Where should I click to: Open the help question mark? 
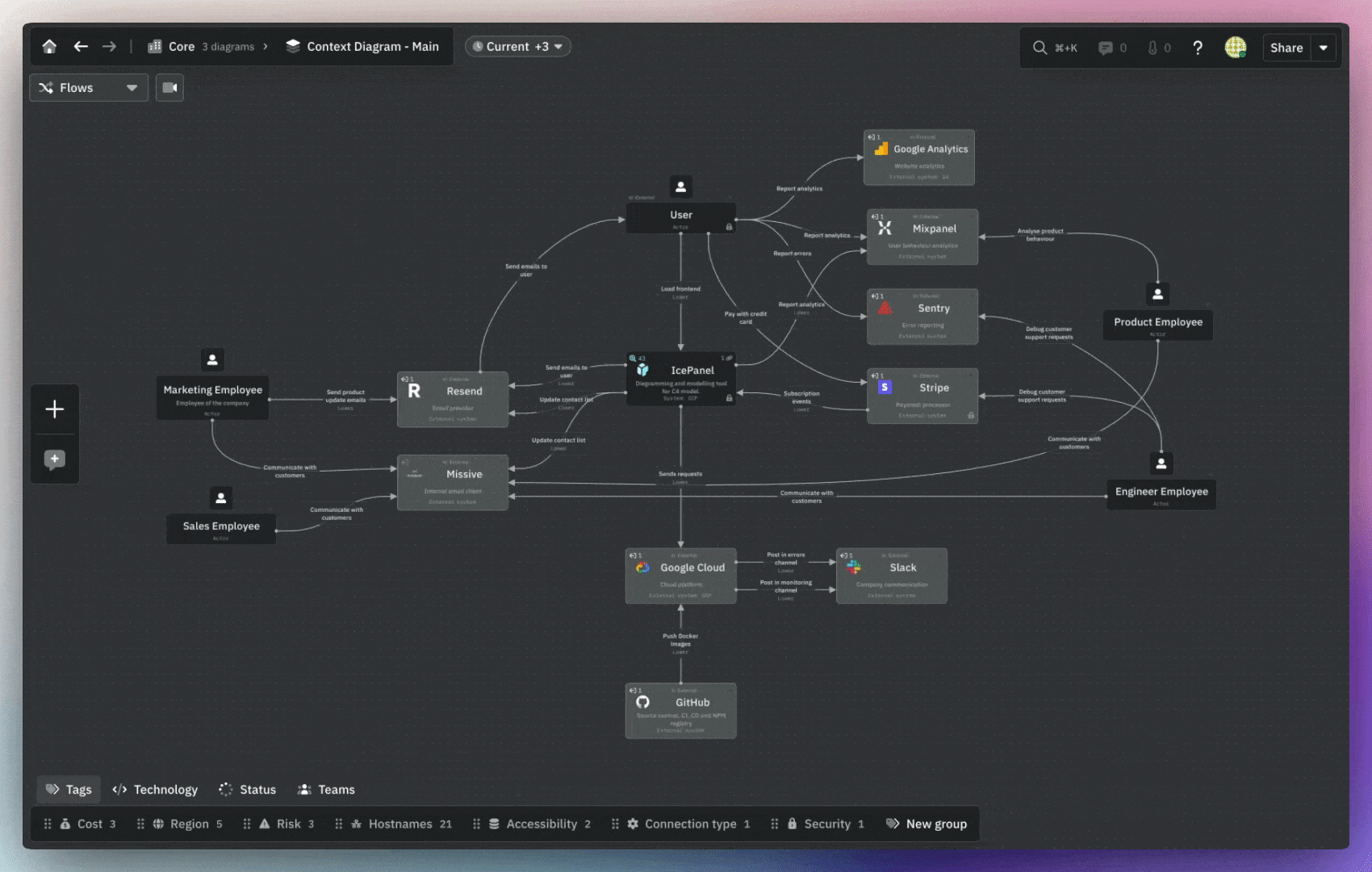pos(1198,48)
